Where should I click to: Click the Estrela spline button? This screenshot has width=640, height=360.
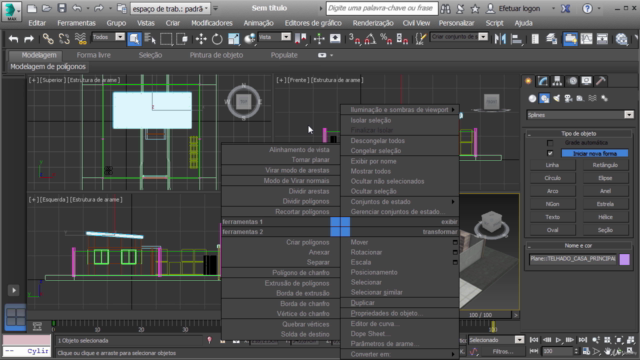click(605, 204)
